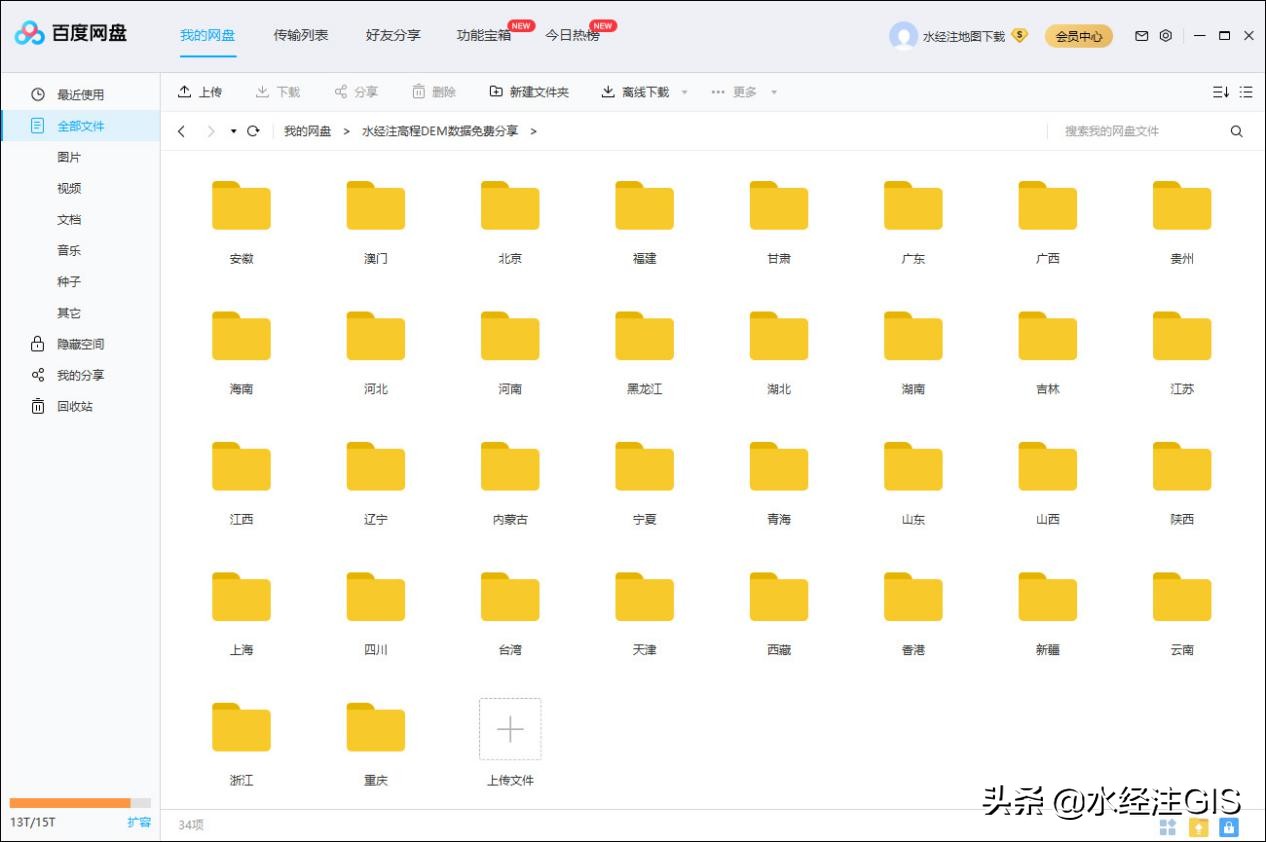Viewport: 1266px width, 842px height.
Task: Click the 13T/15T storage text
Action: pyautogui.click(x=33, y=822)
